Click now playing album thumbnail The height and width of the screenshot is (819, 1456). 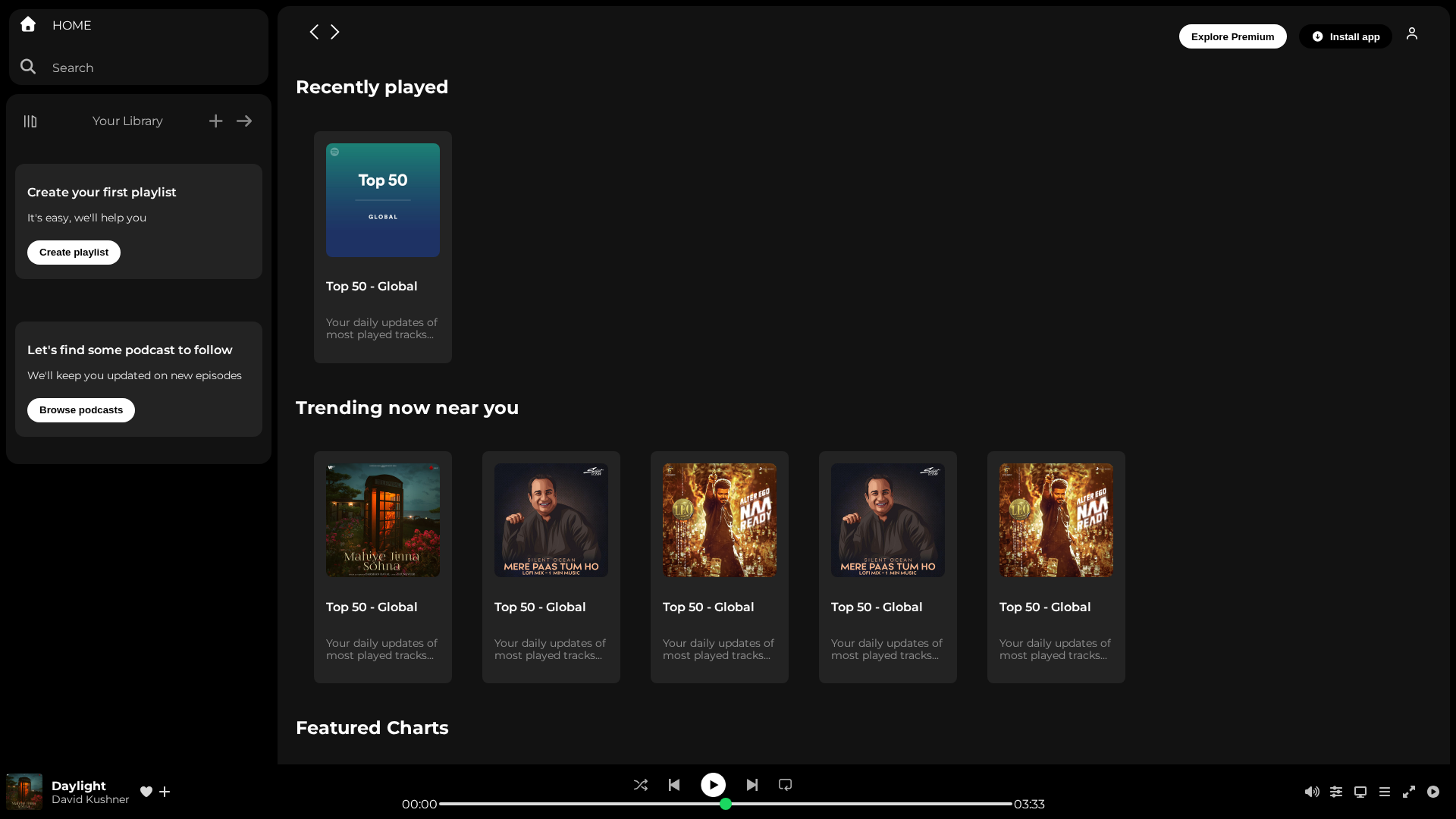24,792
